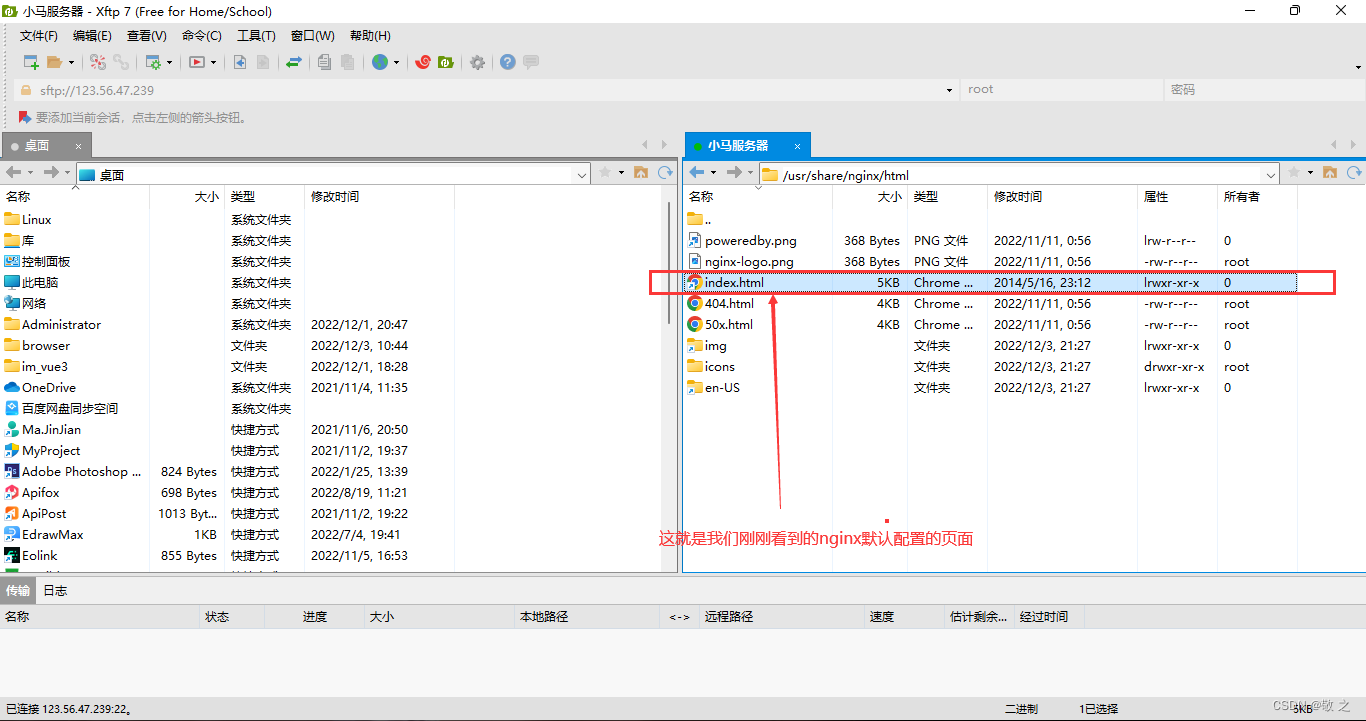
Task: Expand the session properties dropdown arrow
Action: click(170, 62)
